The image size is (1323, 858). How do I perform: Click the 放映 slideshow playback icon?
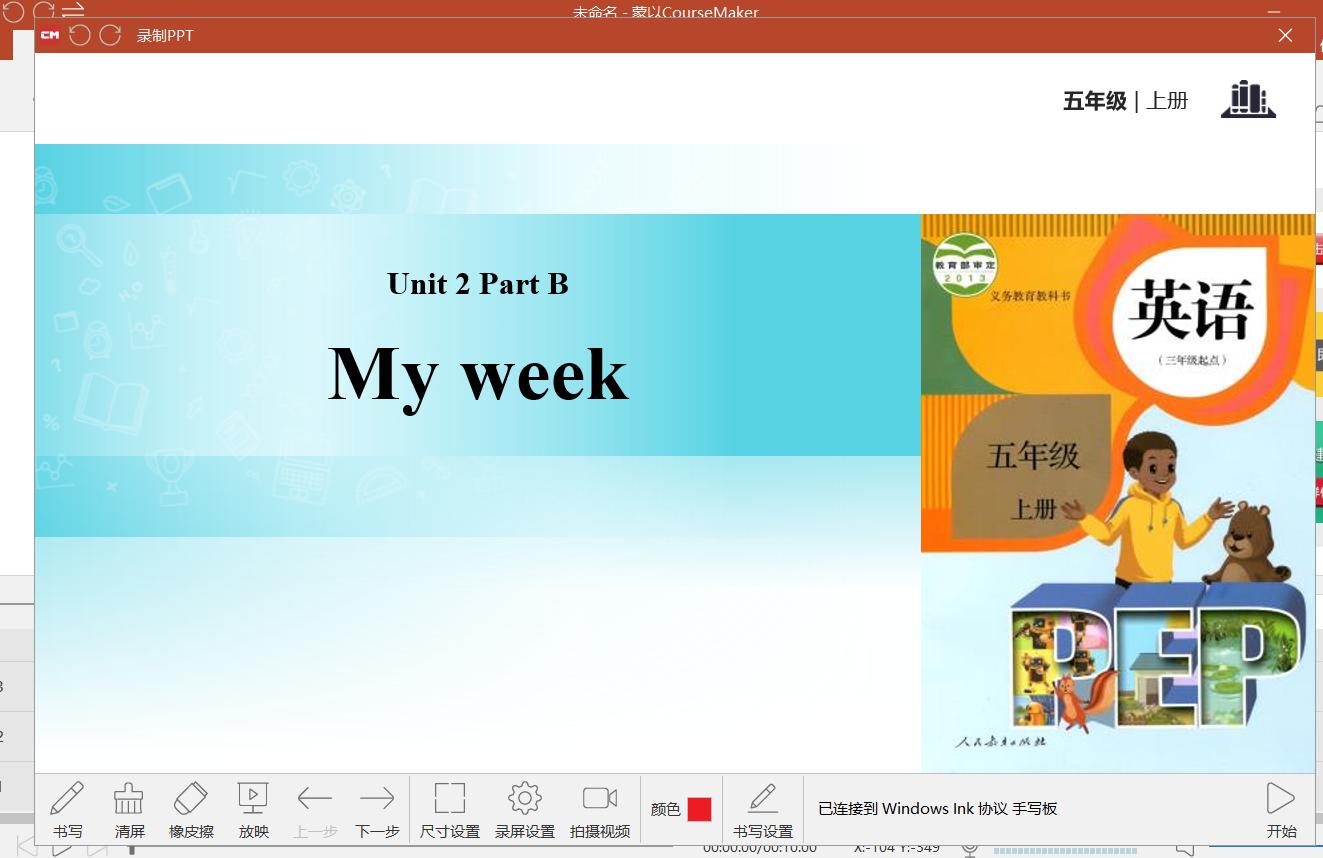coord(253,809)
